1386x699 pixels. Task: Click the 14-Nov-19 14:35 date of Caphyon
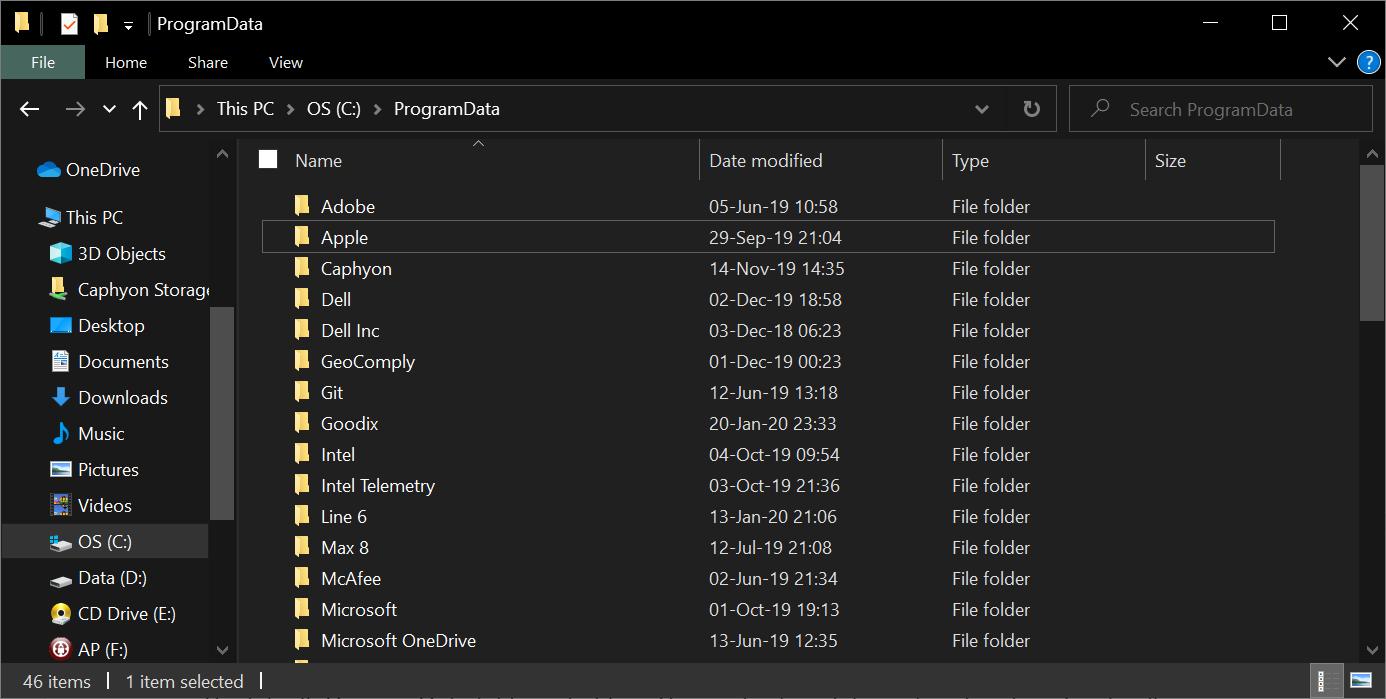(x=777, y=269)
